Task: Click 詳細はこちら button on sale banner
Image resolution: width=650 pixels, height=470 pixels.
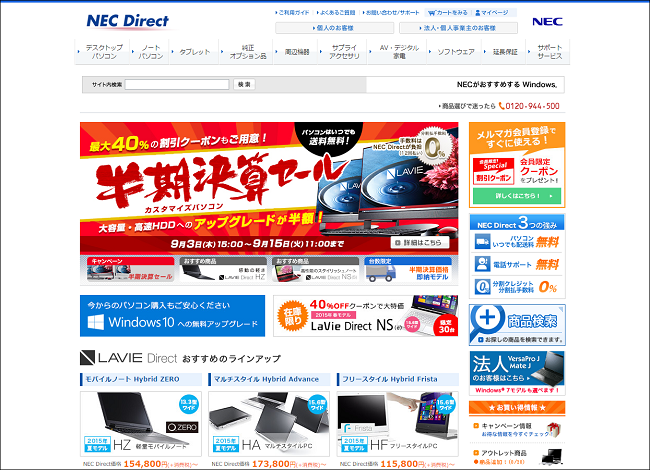Action: tap(420, 242)
